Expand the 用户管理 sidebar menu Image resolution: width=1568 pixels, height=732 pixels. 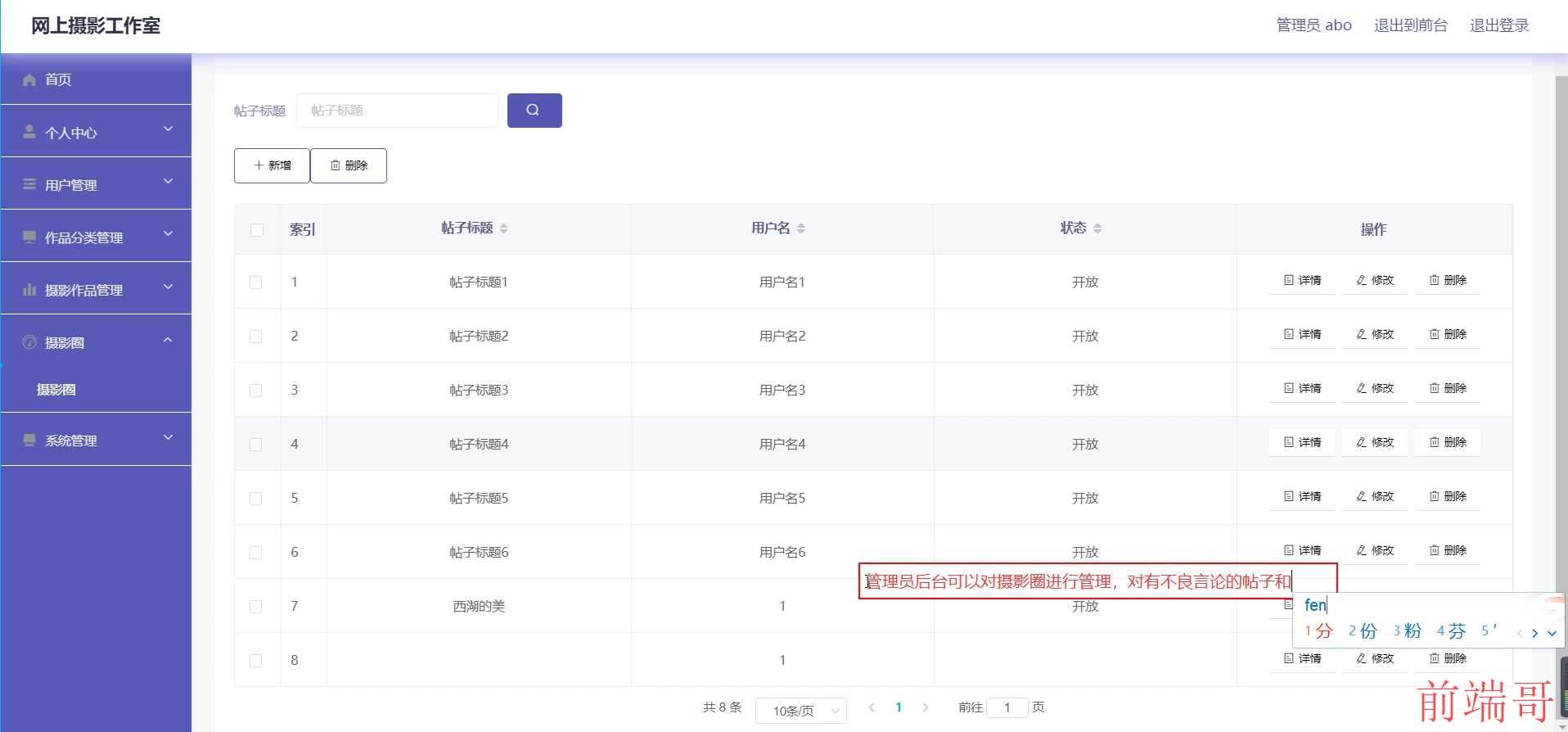pyautogui.click(x=97, y=183)
